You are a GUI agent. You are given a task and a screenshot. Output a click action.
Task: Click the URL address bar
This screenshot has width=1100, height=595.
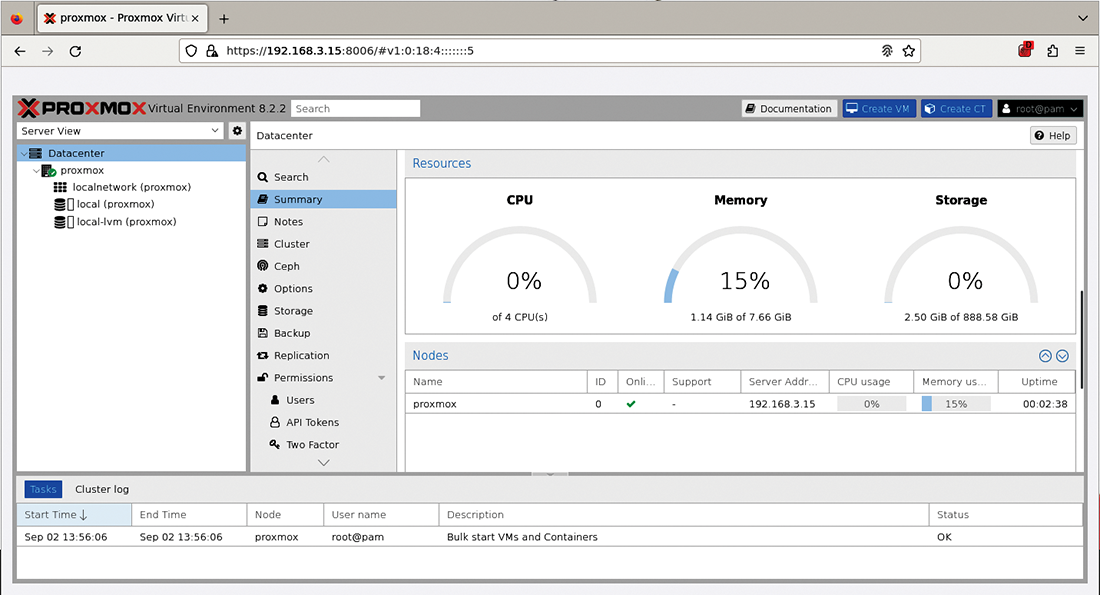pos(550,51)
